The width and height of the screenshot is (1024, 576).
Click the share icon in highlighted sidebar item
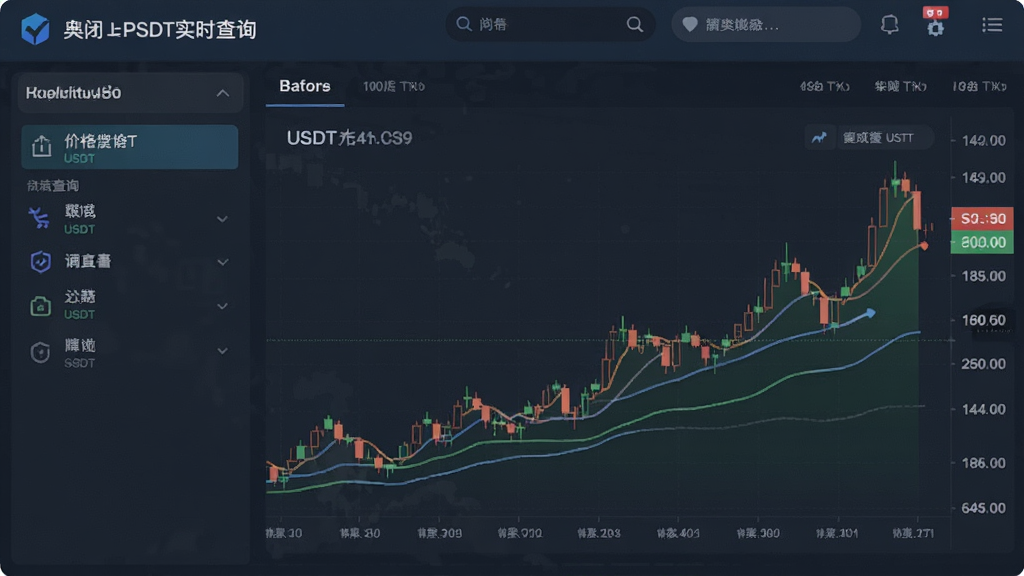[x=41, y=146]
